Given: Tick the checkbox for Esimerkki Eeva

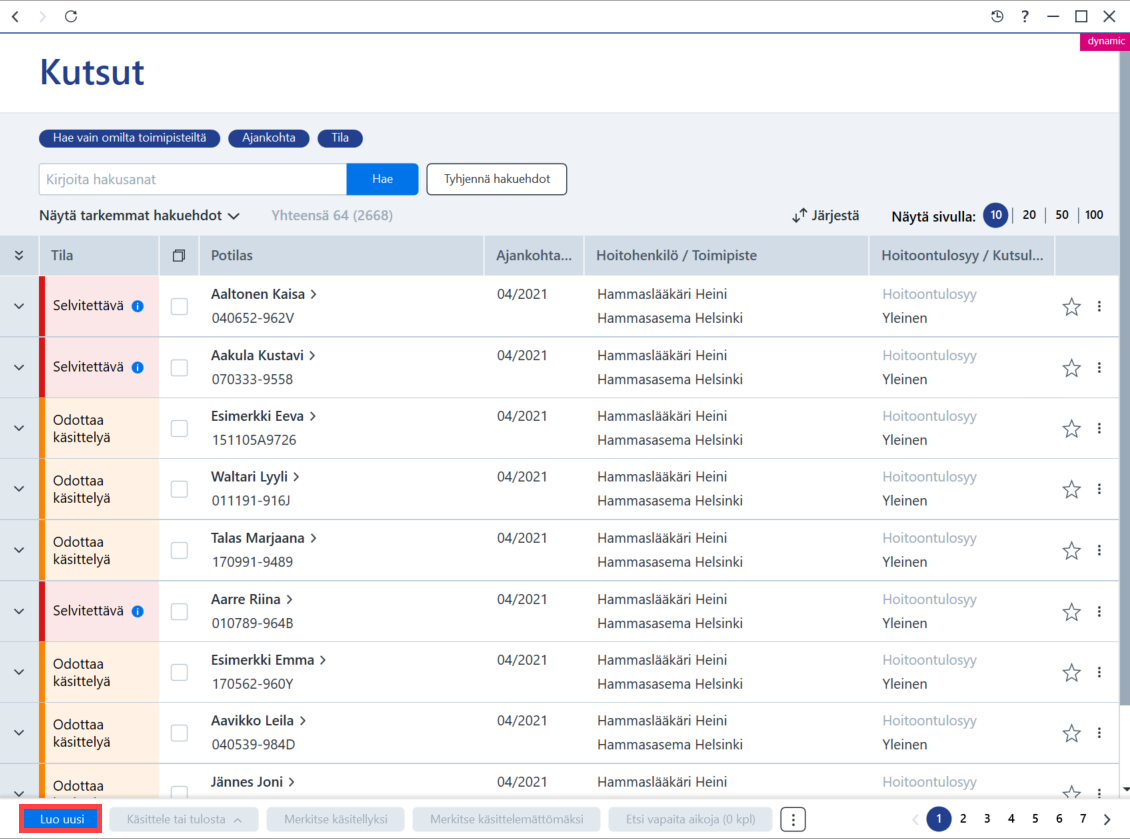Looking at the screenshot, I should pos(179,428).
